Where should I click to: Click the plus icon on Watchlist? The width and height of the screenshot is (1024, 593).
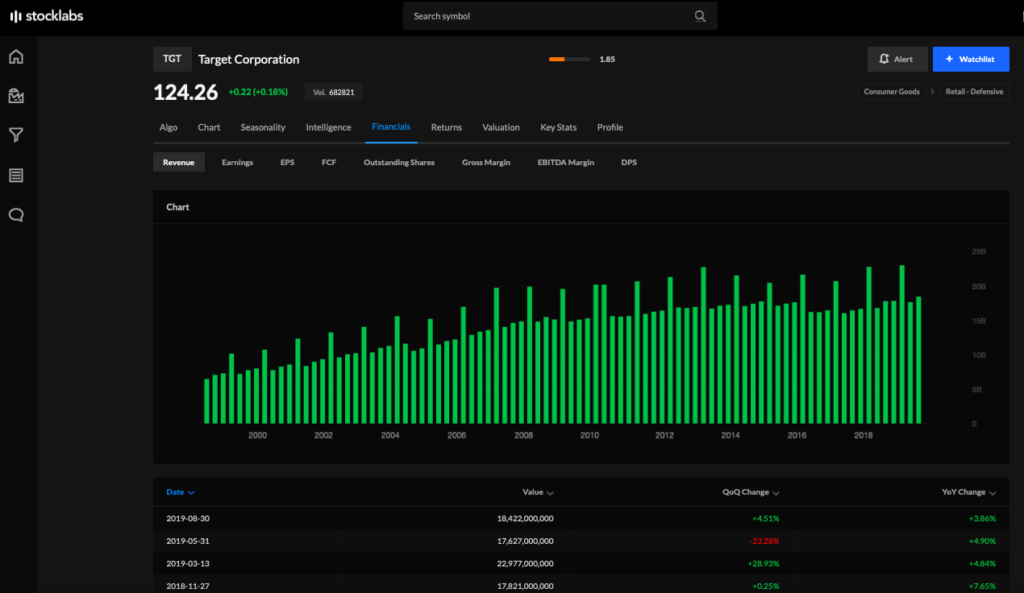click(949, 59)
